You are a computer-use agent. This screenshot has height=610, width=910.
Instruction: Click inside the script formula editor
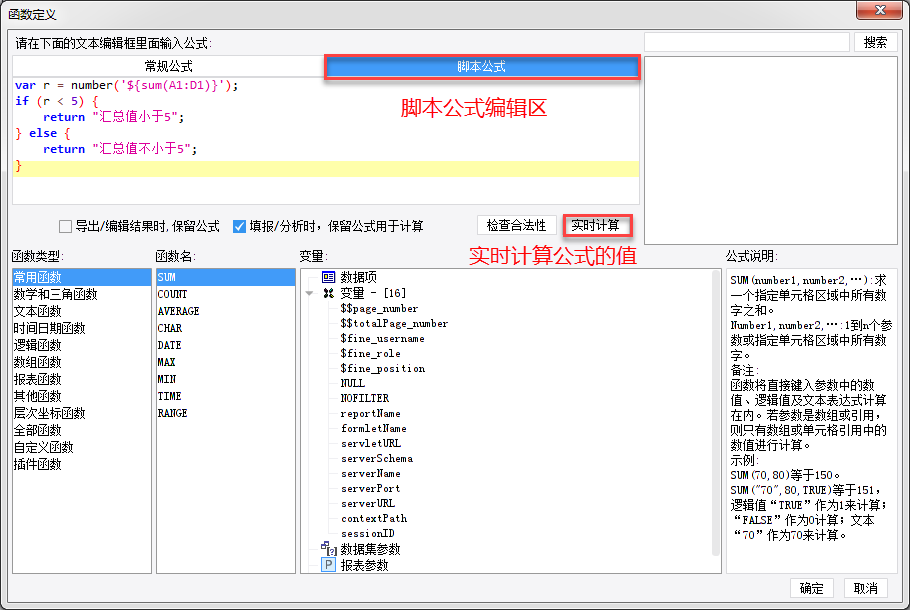(326, 141)
